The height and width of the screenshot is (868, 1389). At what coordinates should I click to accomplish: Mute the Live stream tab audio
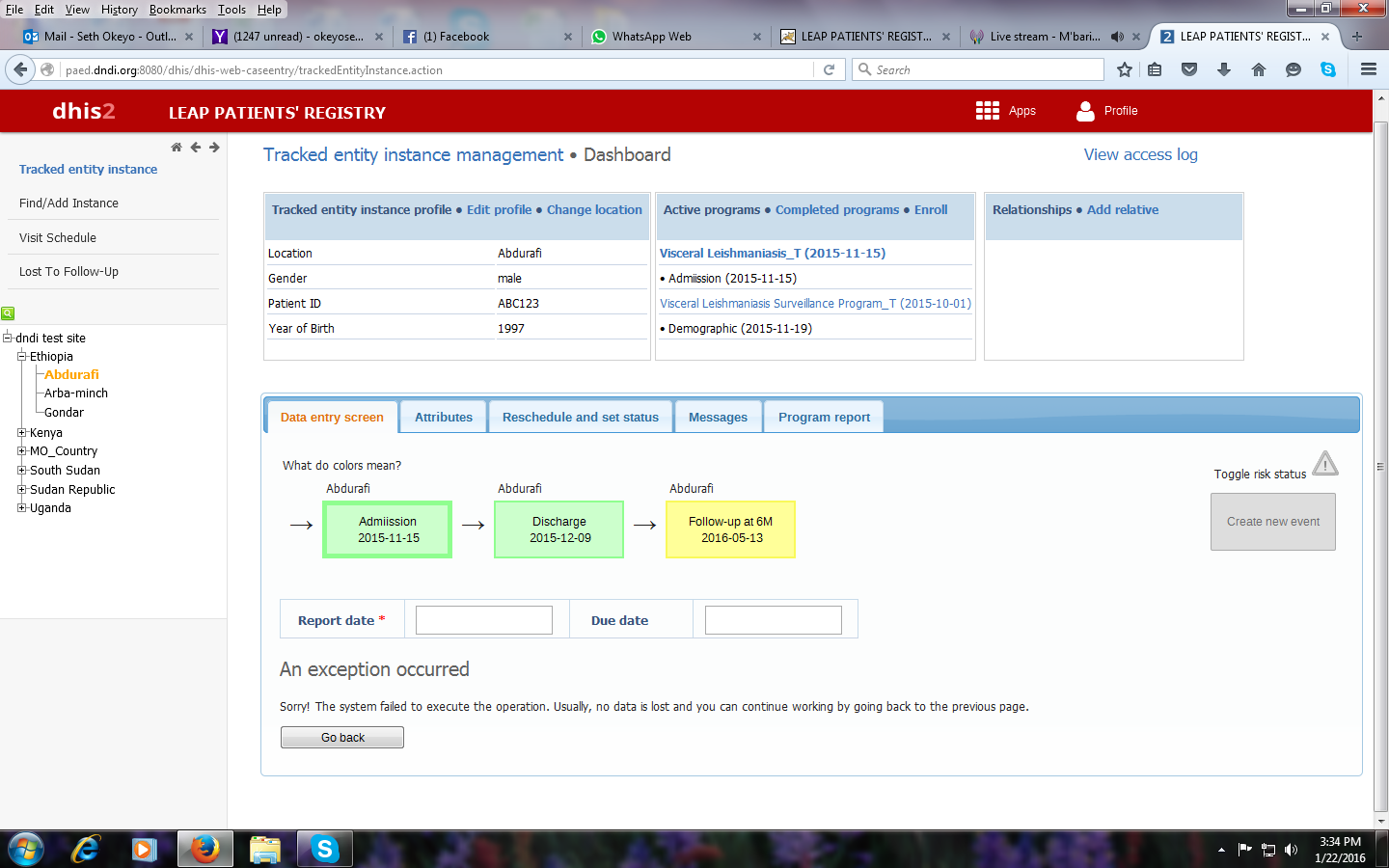point(1117,37)
